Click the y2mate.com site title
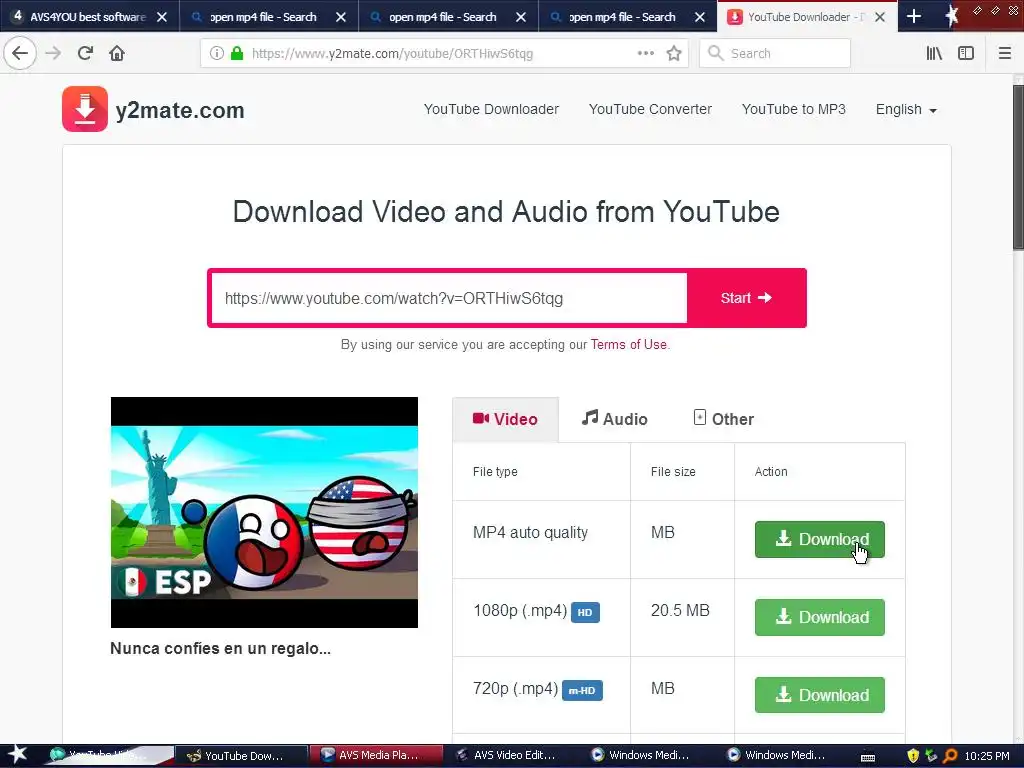1024x768 pixels. pyautogui.click(x=180, y=110)
